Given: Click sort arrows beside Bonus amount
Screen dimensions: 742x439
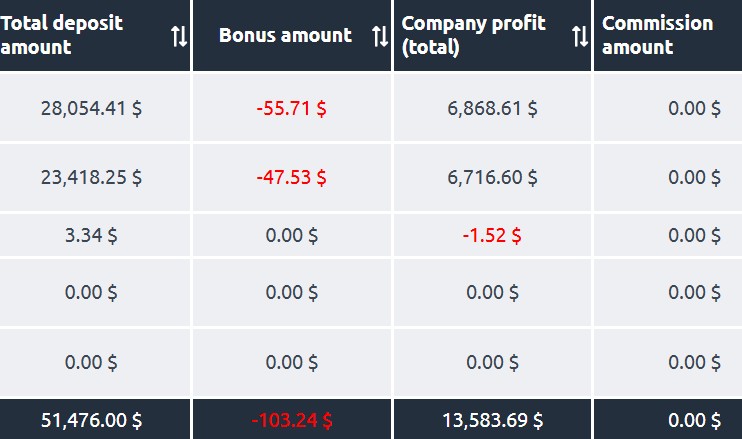Looking at the screenshot, I should point(380,36).
